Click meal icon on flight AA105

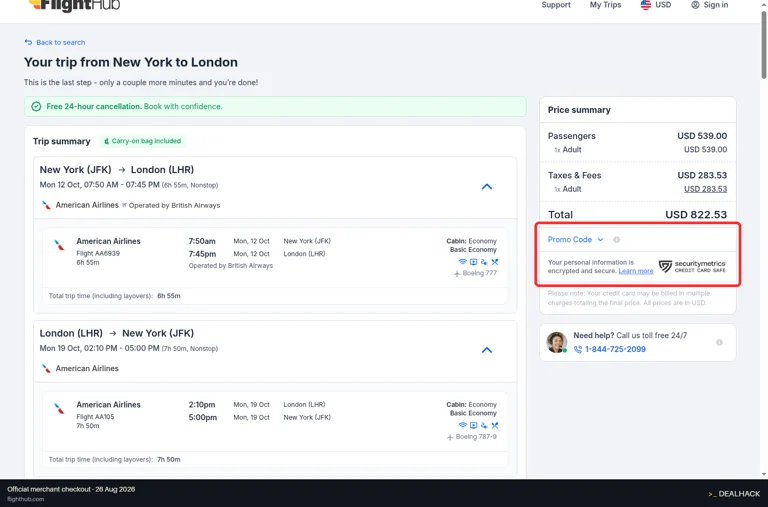pos(495,425)
